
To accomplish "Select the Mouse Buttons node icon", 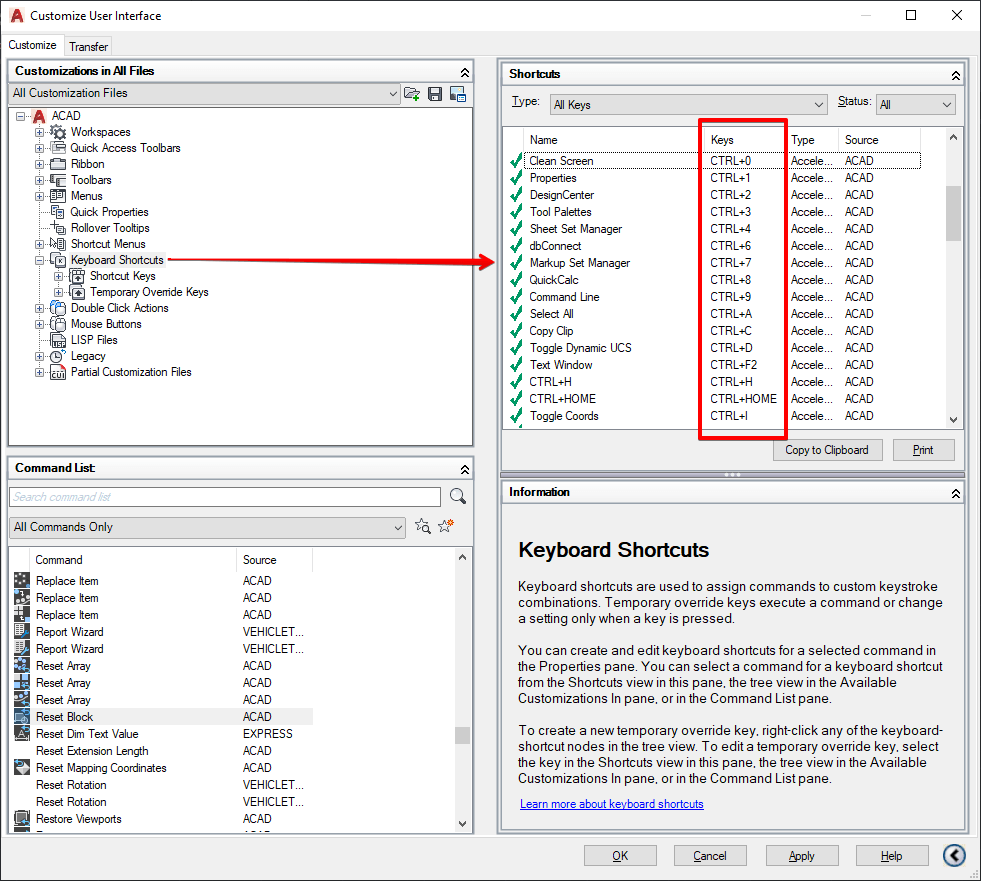I will click(58, 324).
